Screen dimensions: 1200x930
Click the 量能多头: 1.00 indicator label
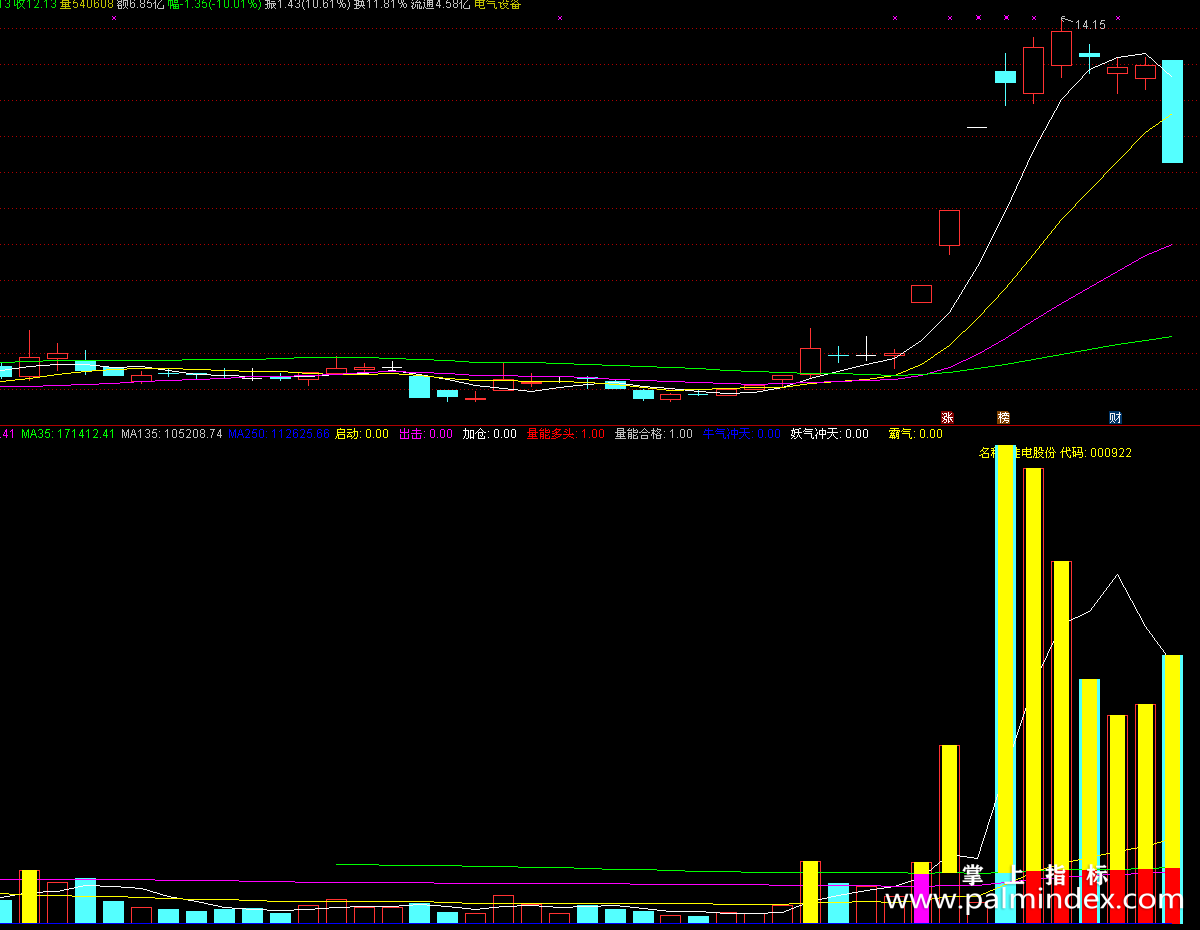click(x=565, y=434)
